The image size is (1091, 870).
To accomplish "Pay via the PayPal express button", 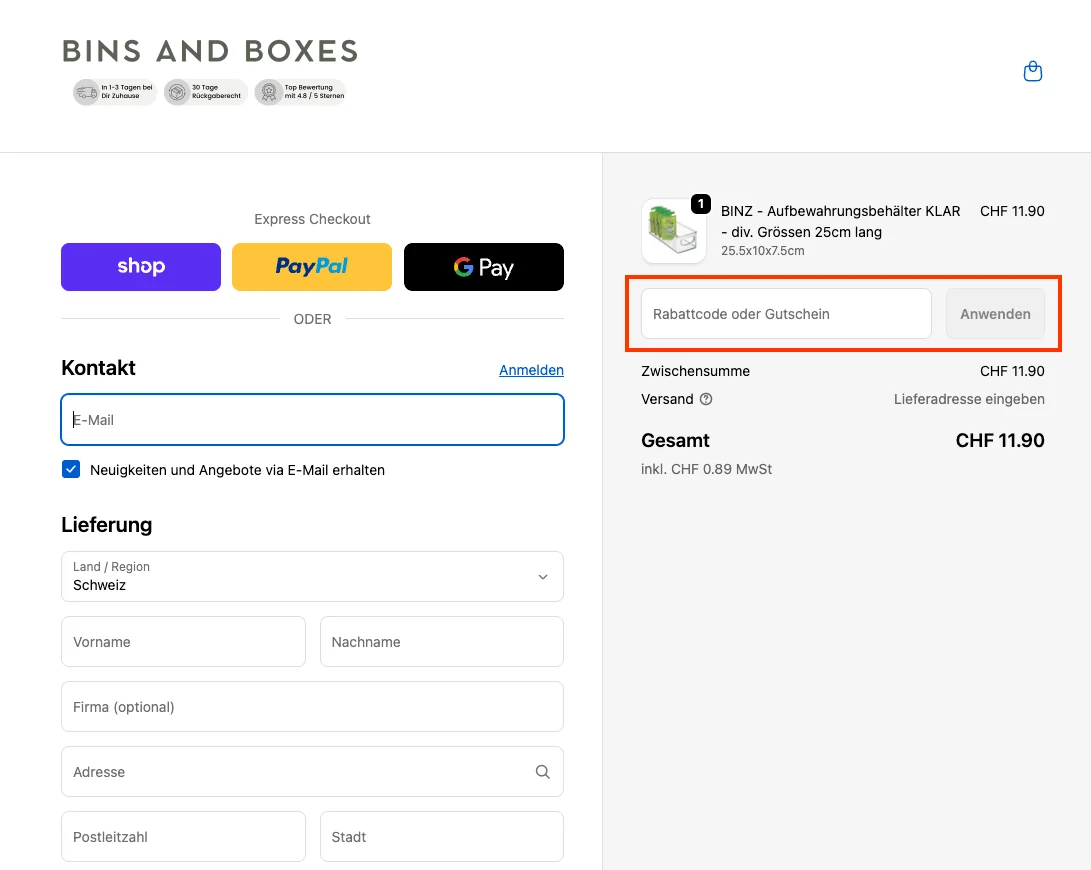I will [312, 267].
